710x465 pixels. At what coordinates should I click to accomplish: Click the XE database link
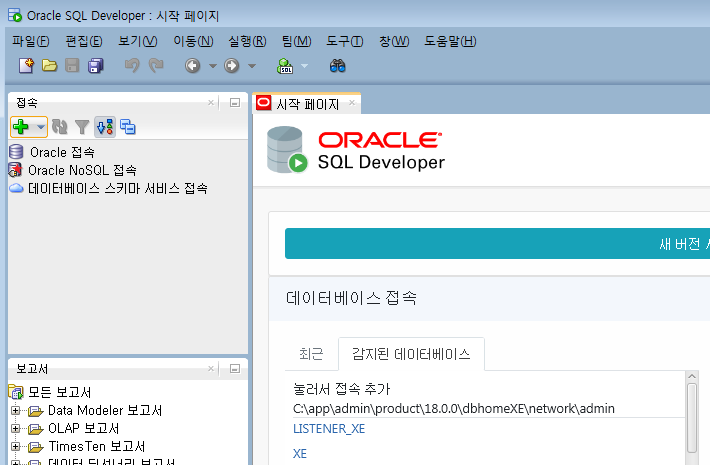point(300,454)
